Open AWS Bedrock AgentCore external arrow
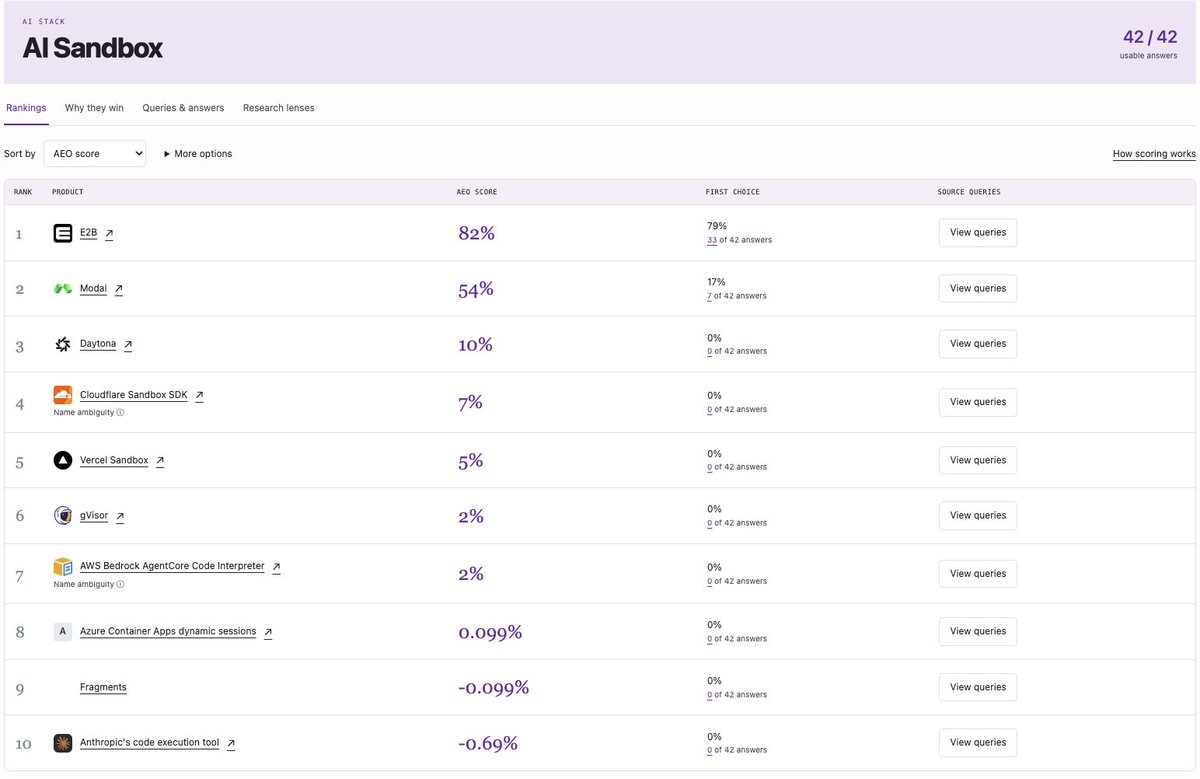1200x779 pixels. 277,567
